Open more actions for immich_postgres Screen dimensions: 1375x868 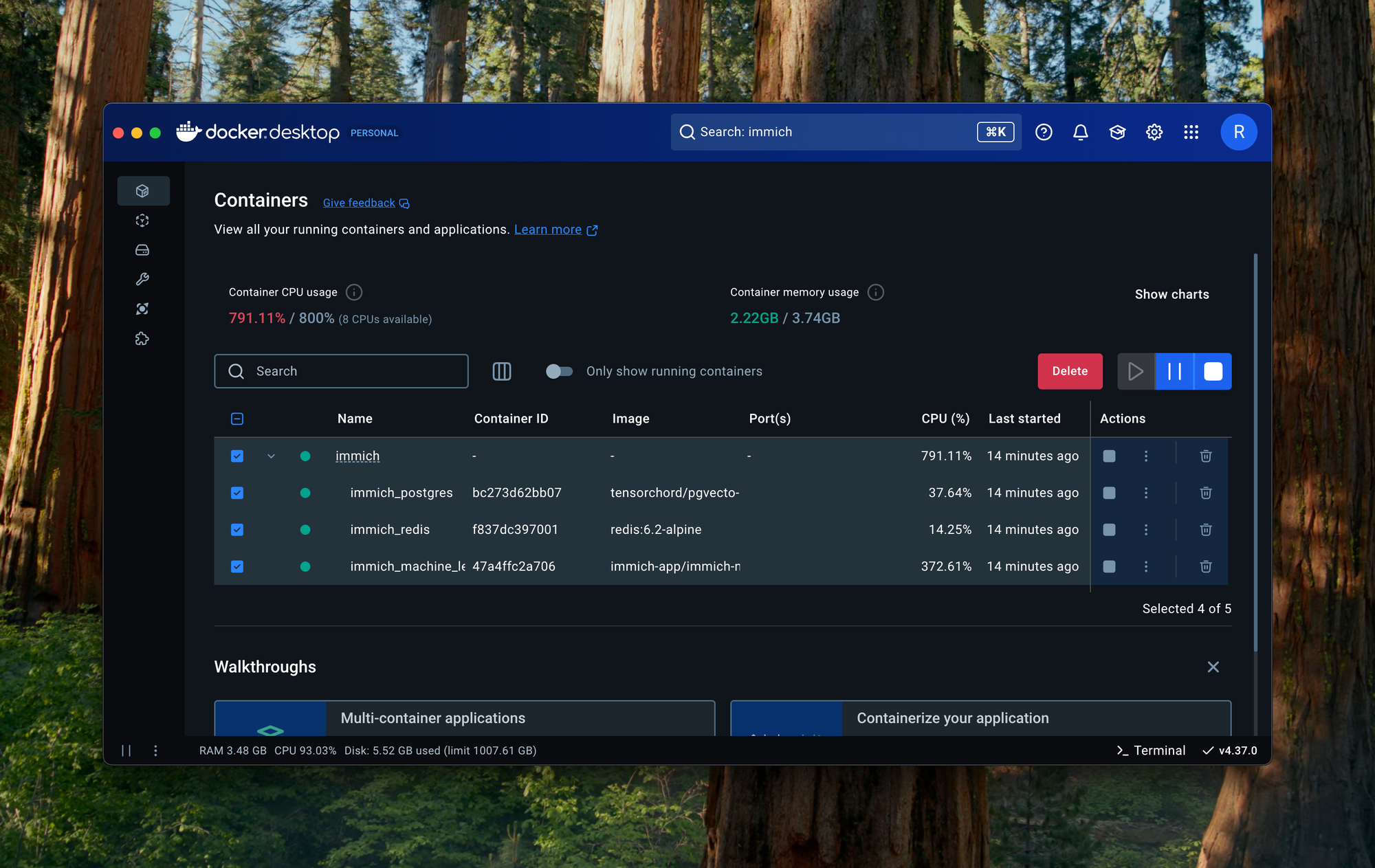1146,493
